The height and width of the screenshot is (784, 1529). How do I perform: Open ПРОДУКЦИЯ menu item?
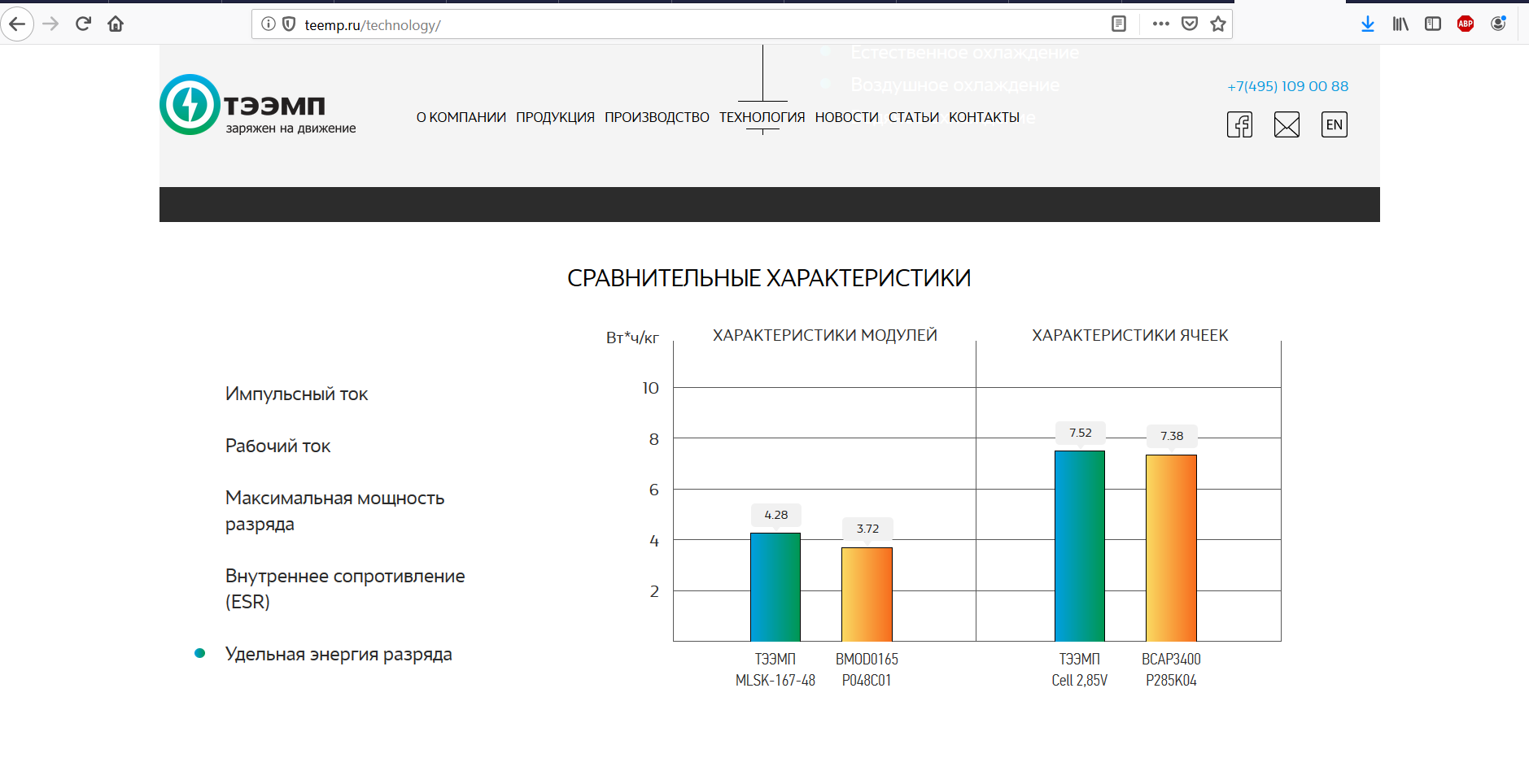point(555,117)
